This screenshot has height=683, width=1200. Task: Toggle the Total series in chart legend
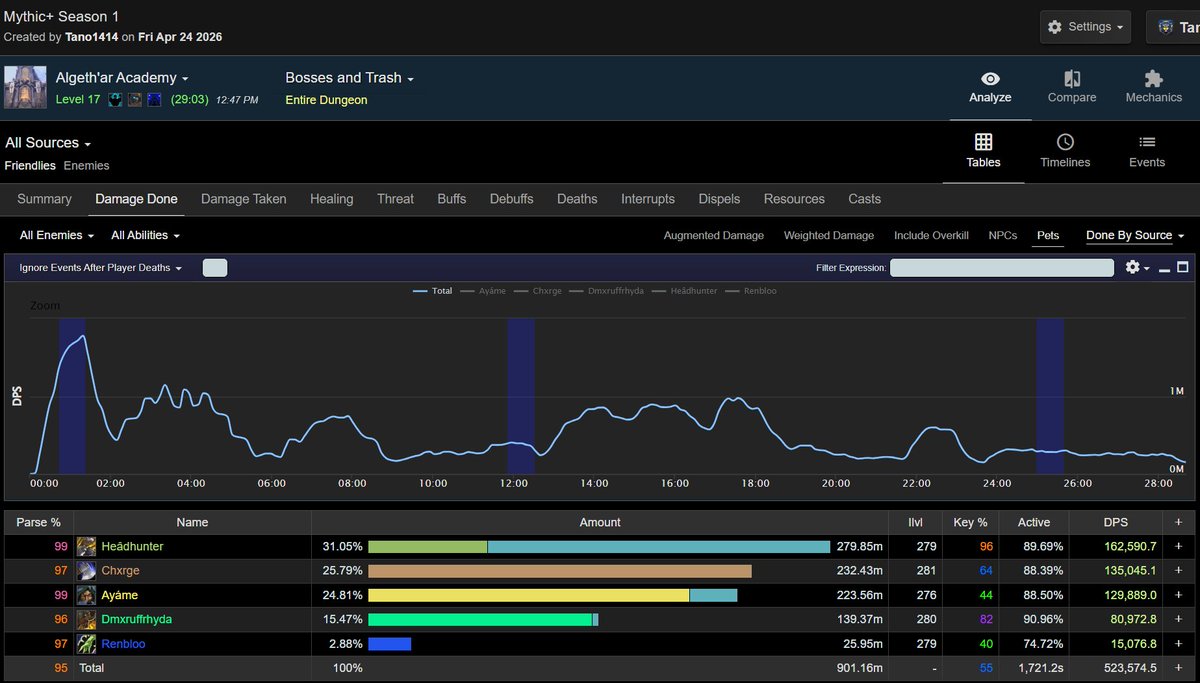(433, 291)
